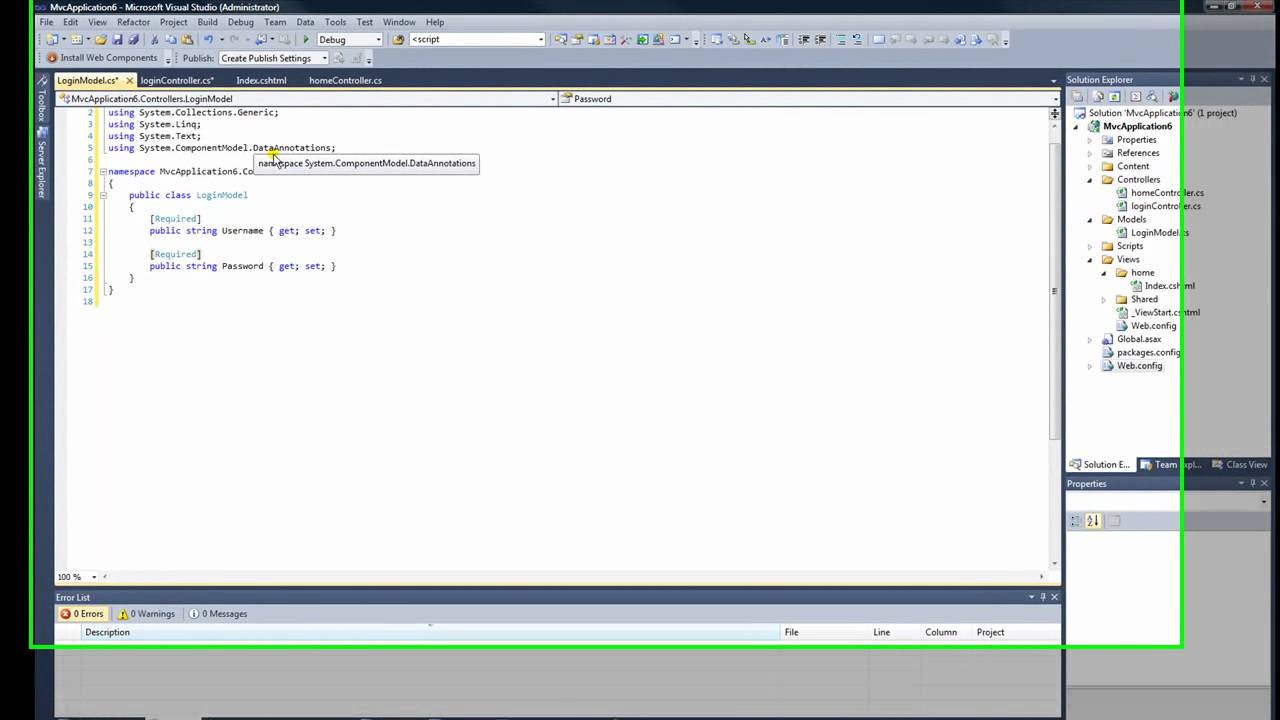1280x720 pixels.
Task: Toggle Show All Files in Solution Explorer
Action: pos(1099,96)
